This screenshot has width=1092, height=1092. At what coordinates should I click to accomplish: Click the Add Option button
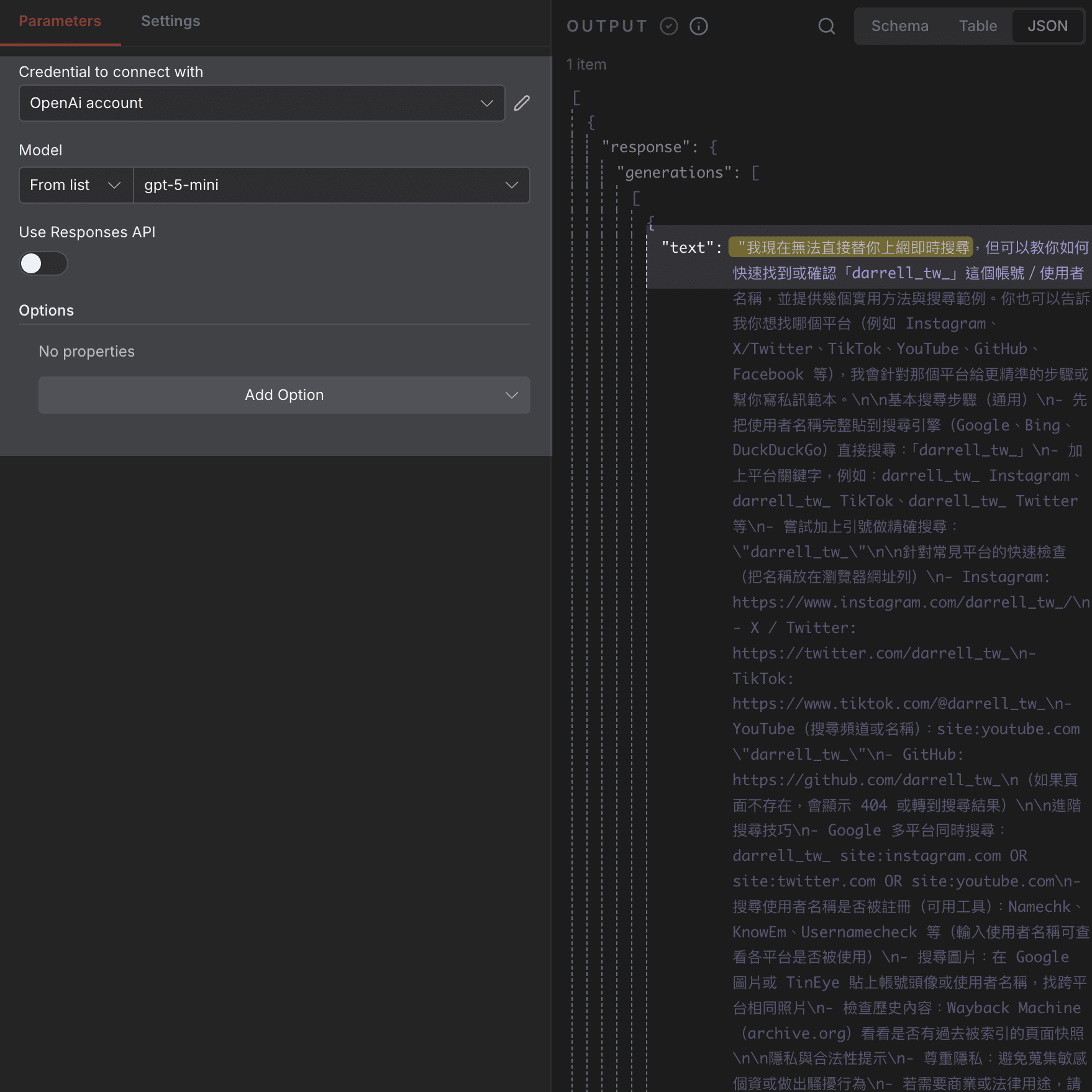coord(284,395)
